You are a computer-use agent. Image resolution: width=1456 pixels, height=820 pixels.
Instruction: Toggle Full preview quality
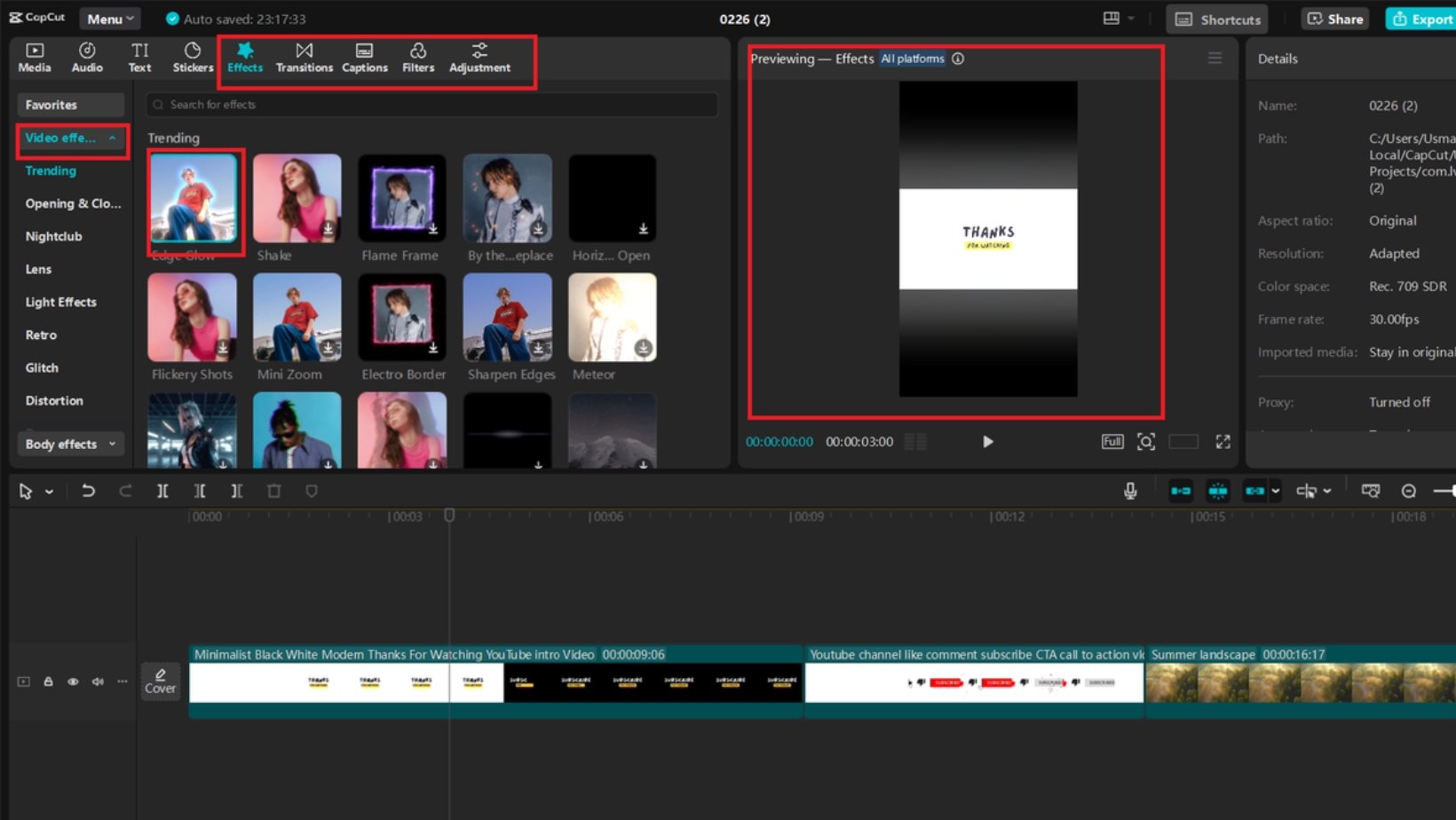[1112, 442]
